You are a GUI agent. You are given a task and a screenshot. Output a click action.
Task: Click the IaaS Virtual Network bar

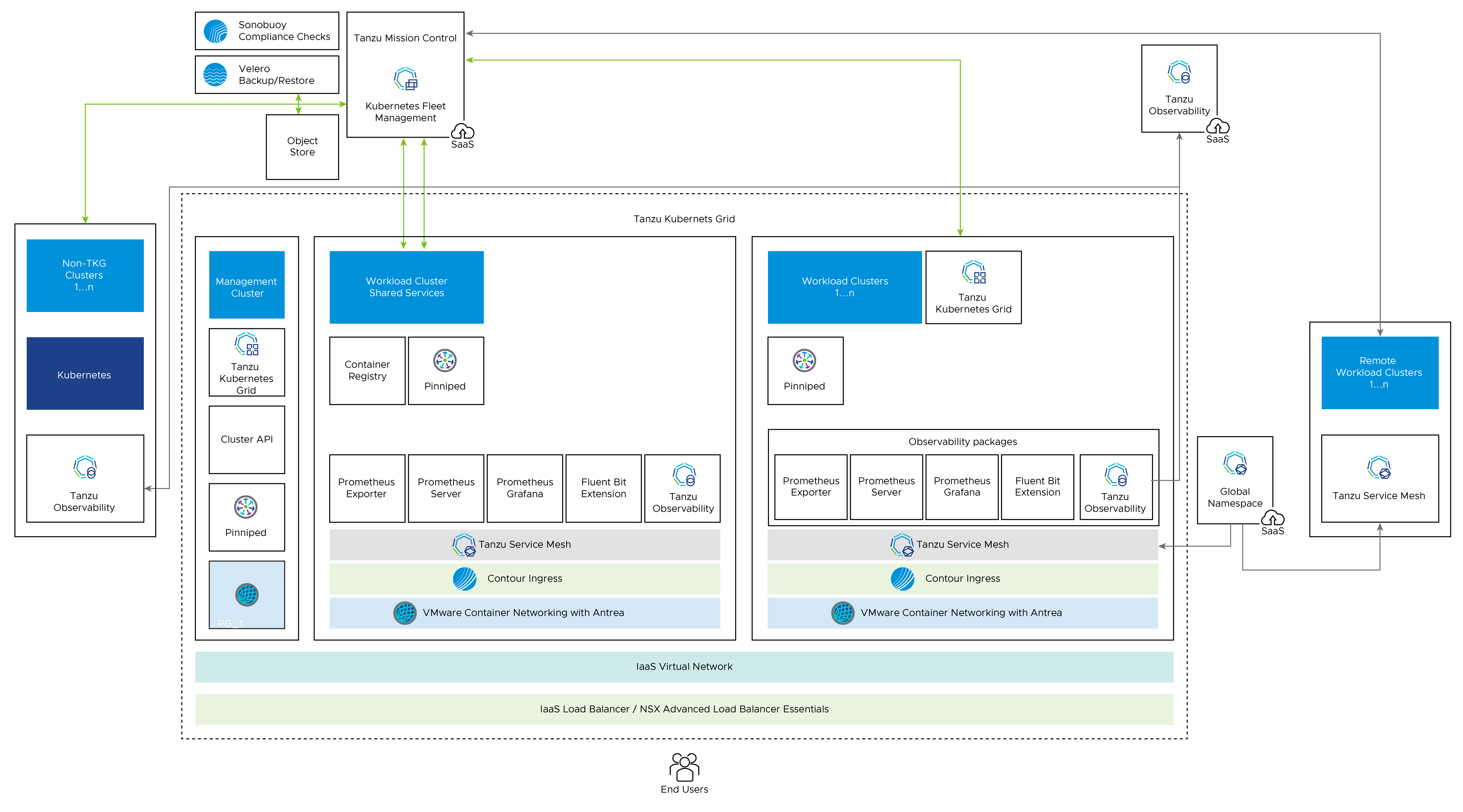tap(684, 667)
